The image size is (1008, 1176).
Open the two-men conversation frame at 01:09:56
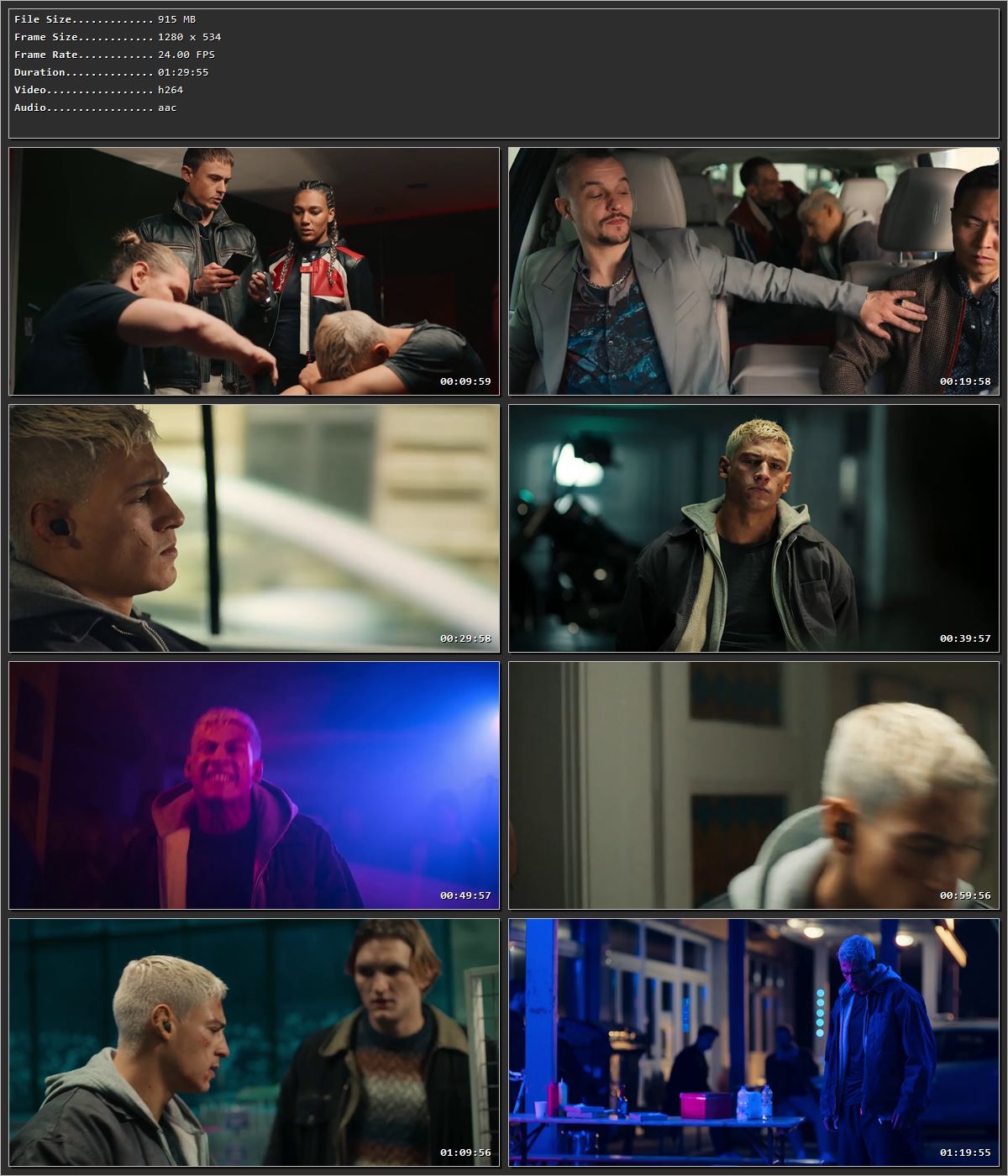coord(252,1046)
